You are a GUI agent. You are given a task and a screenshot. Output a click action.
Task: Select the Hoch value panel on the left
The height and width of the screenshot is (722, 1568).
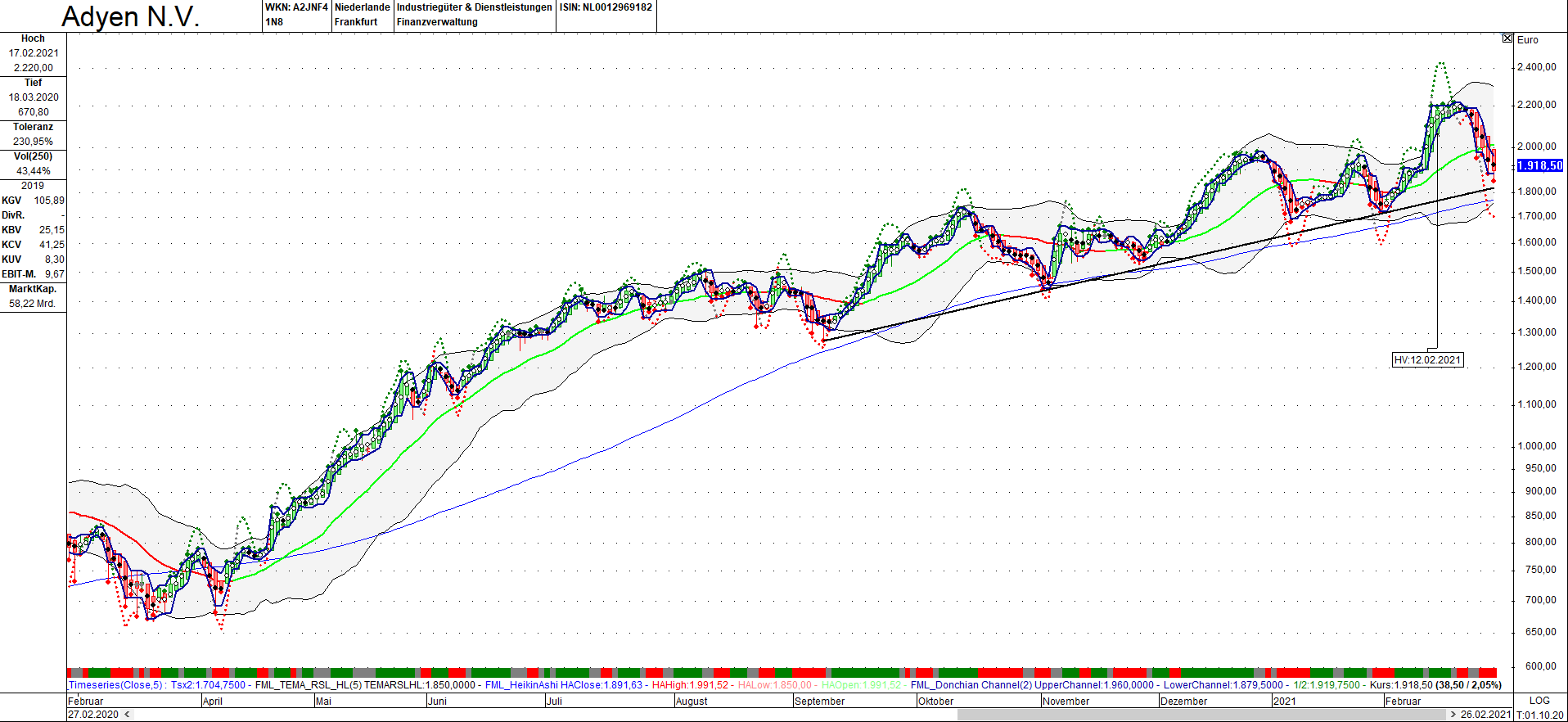point(33,53)
